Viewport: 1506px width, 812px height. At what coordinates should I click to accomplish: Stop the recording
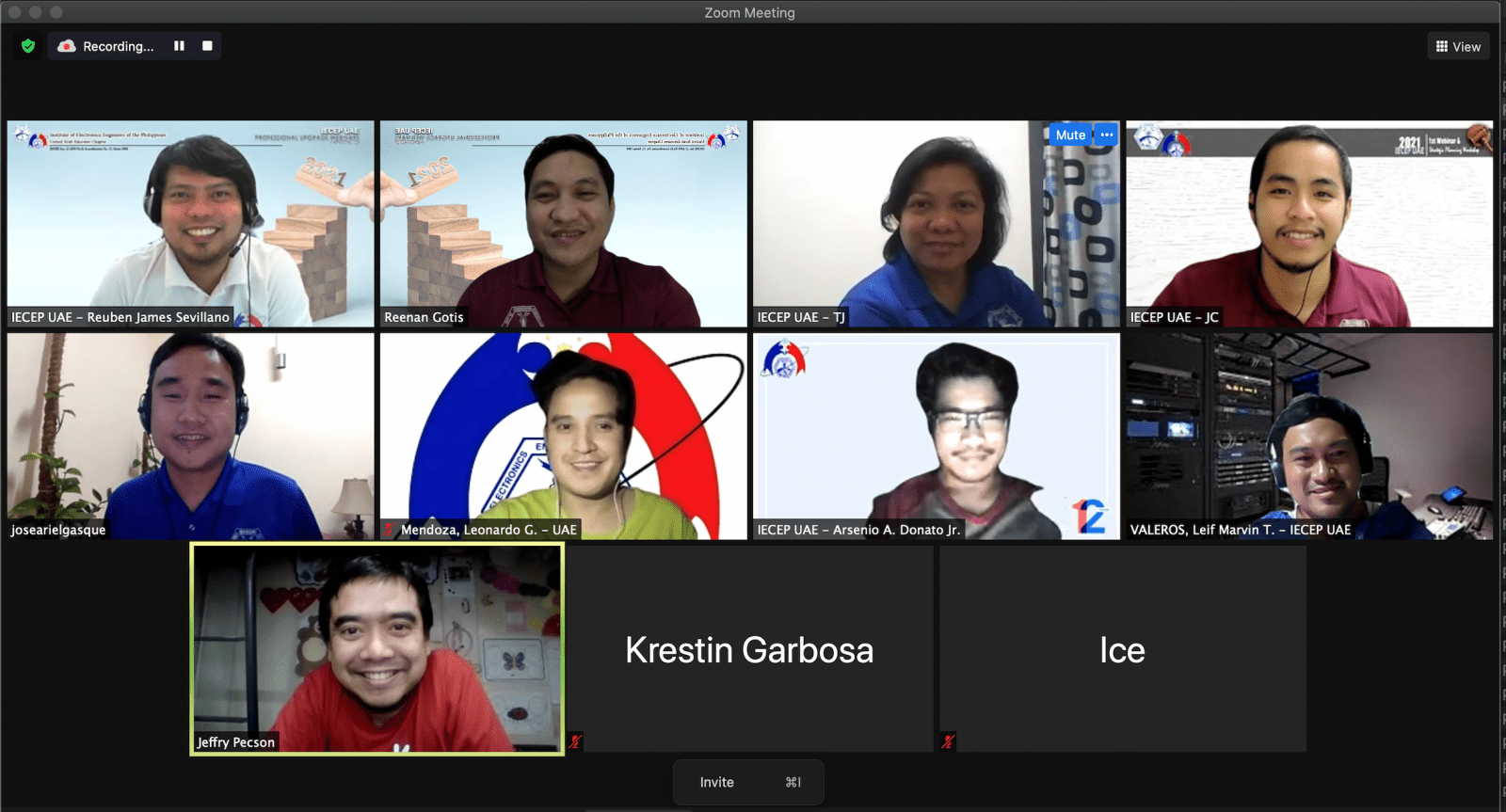coord(207,46)
